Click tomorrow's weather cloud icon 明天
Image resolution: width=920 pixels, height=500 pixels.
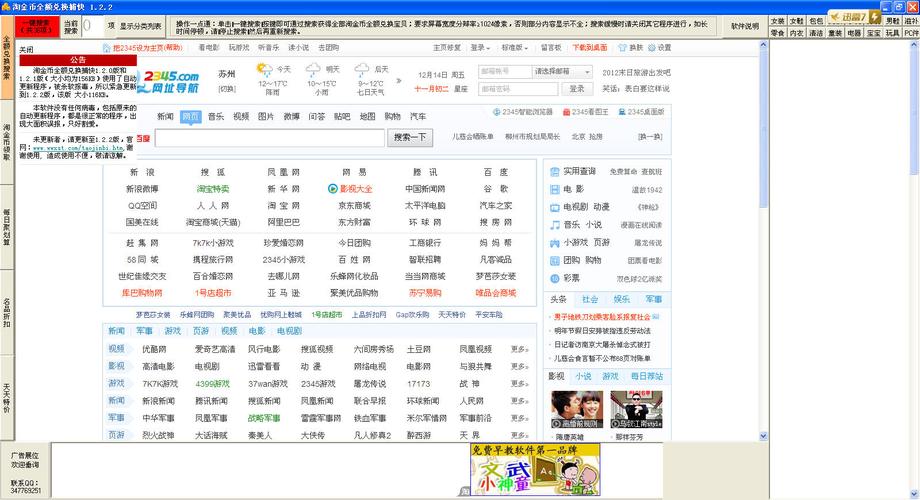(x=313, y=69)
